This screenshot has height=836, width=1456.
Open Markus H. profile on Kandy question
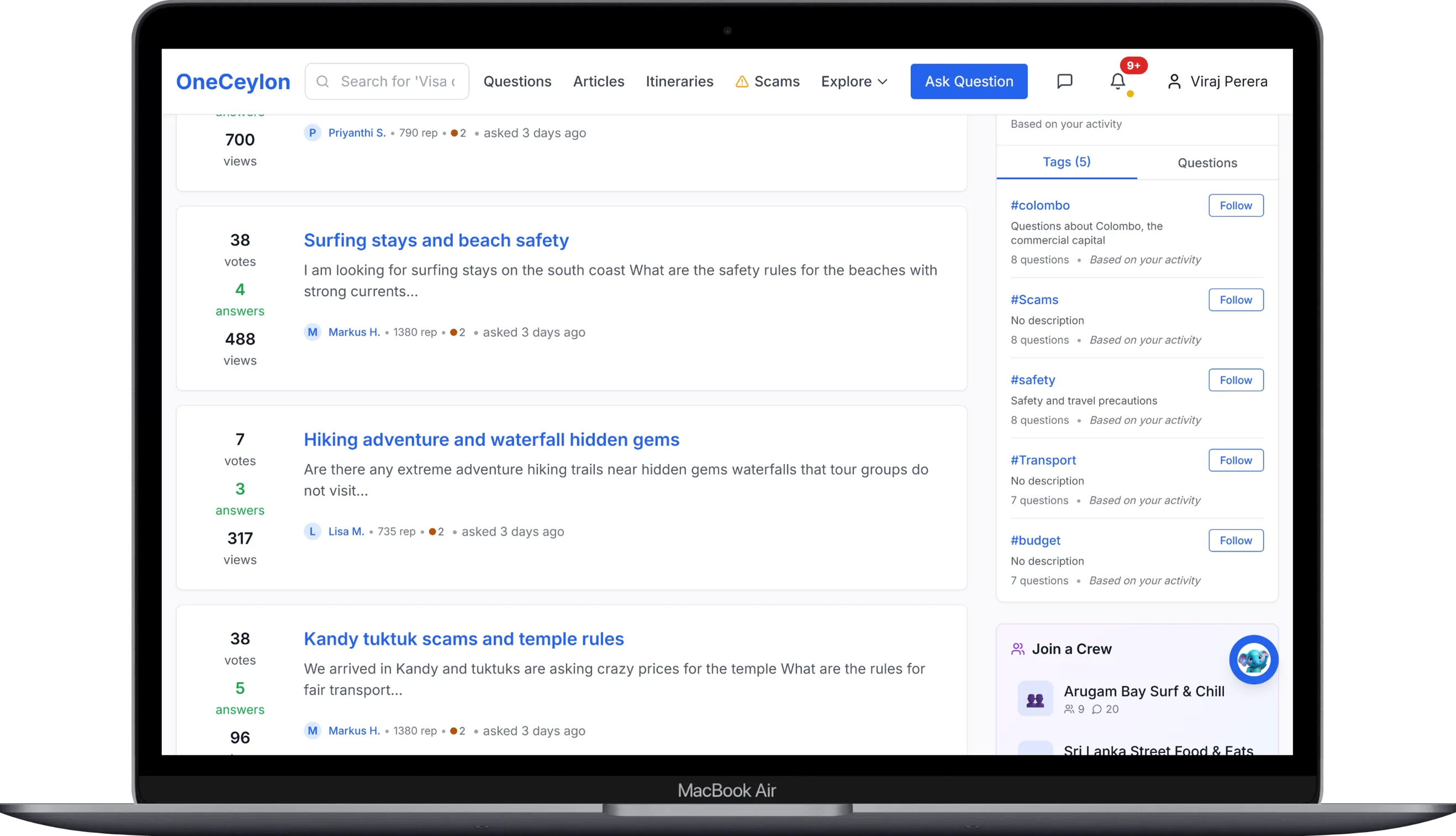click(354, 731)
